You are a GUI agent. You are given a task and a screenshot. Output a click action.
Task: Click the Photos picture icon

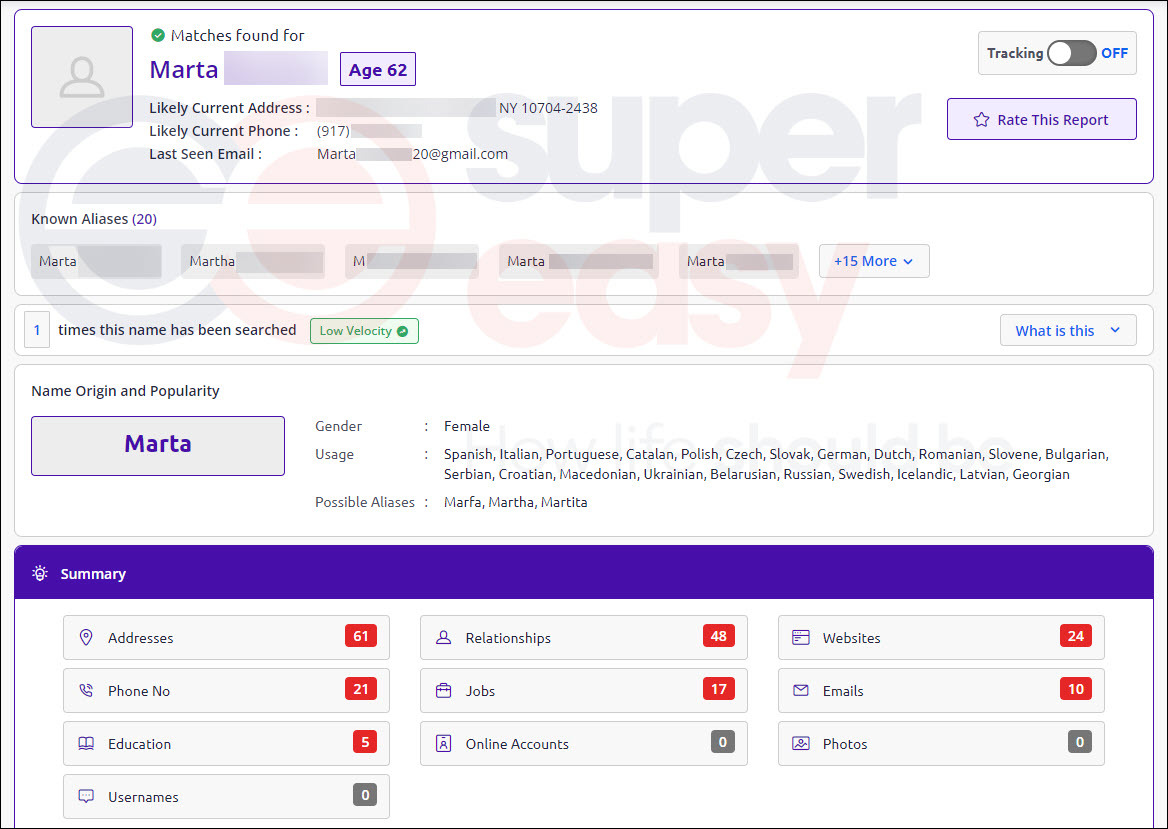[801, 743]
